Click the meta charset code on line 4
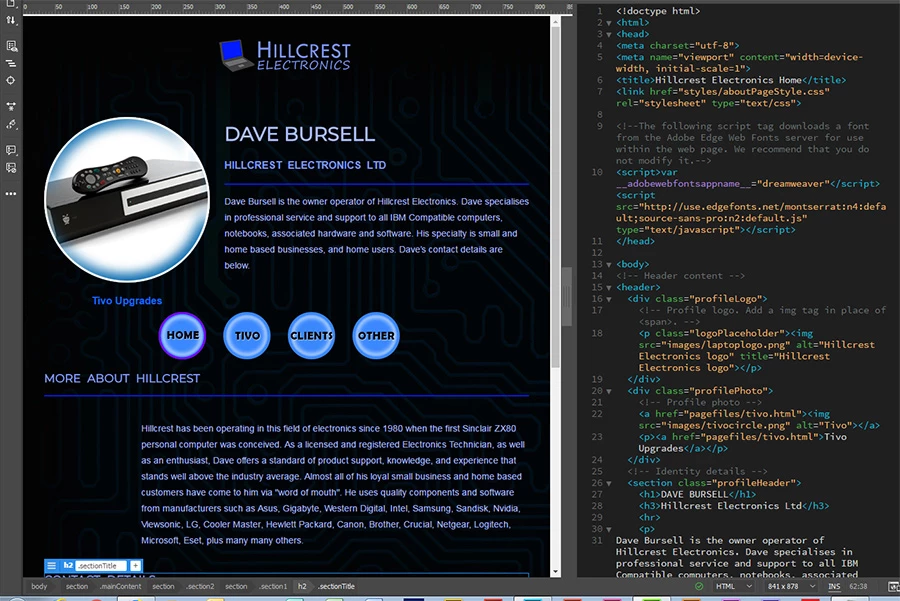This screenshot has height=601, width=900. (678, 45)
